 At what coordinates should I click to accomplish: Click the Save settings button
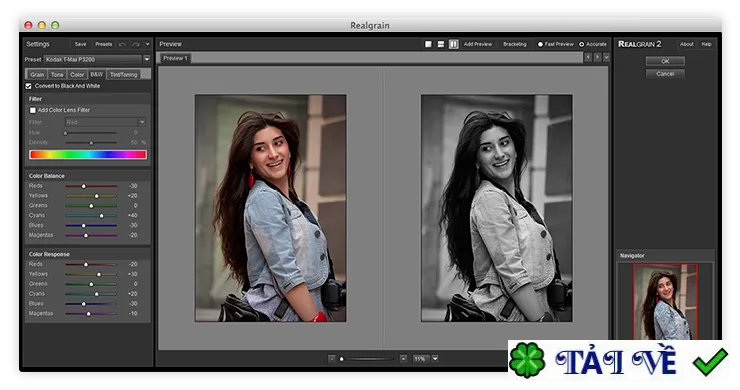coord(81,44)
